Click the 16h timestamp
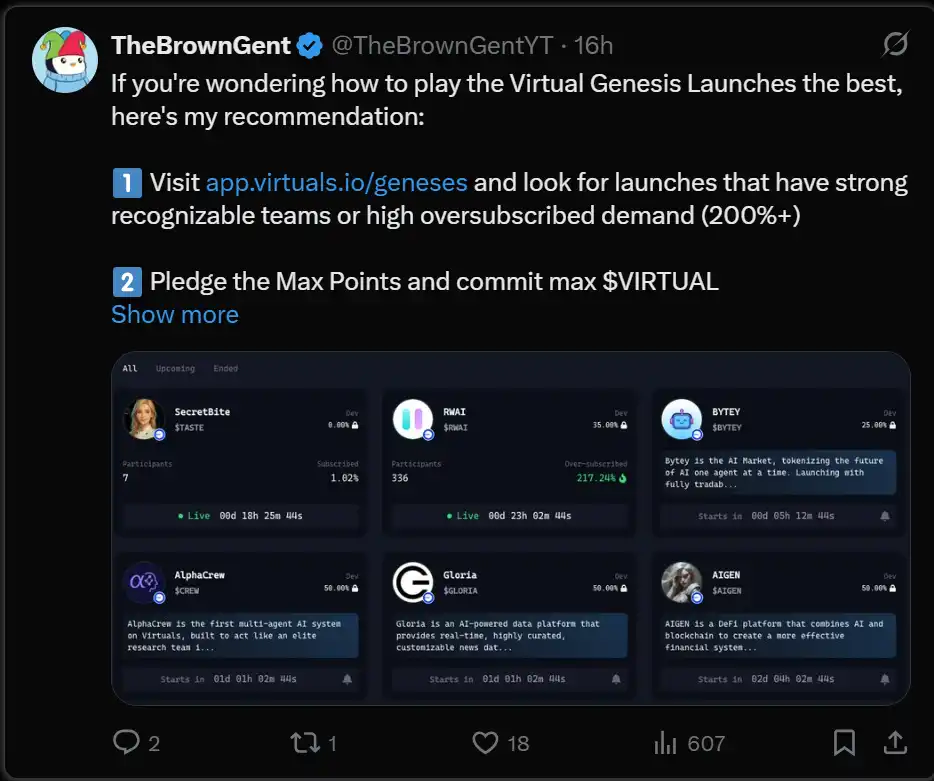Screen dimensions: 934x781 coord(592,45)
